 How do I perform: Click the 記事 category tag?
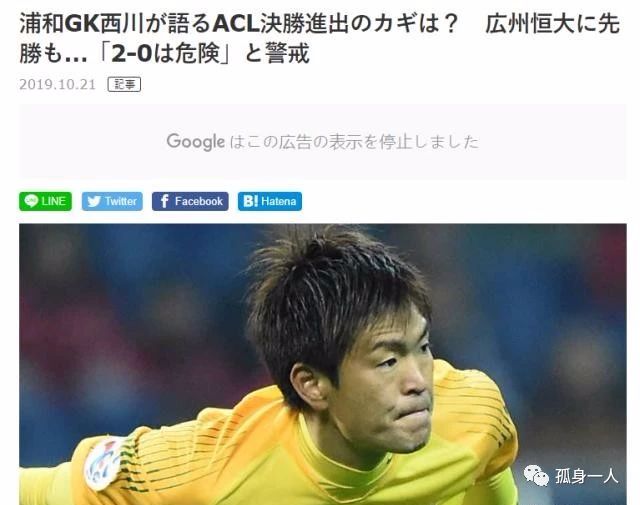pos(124,85)
